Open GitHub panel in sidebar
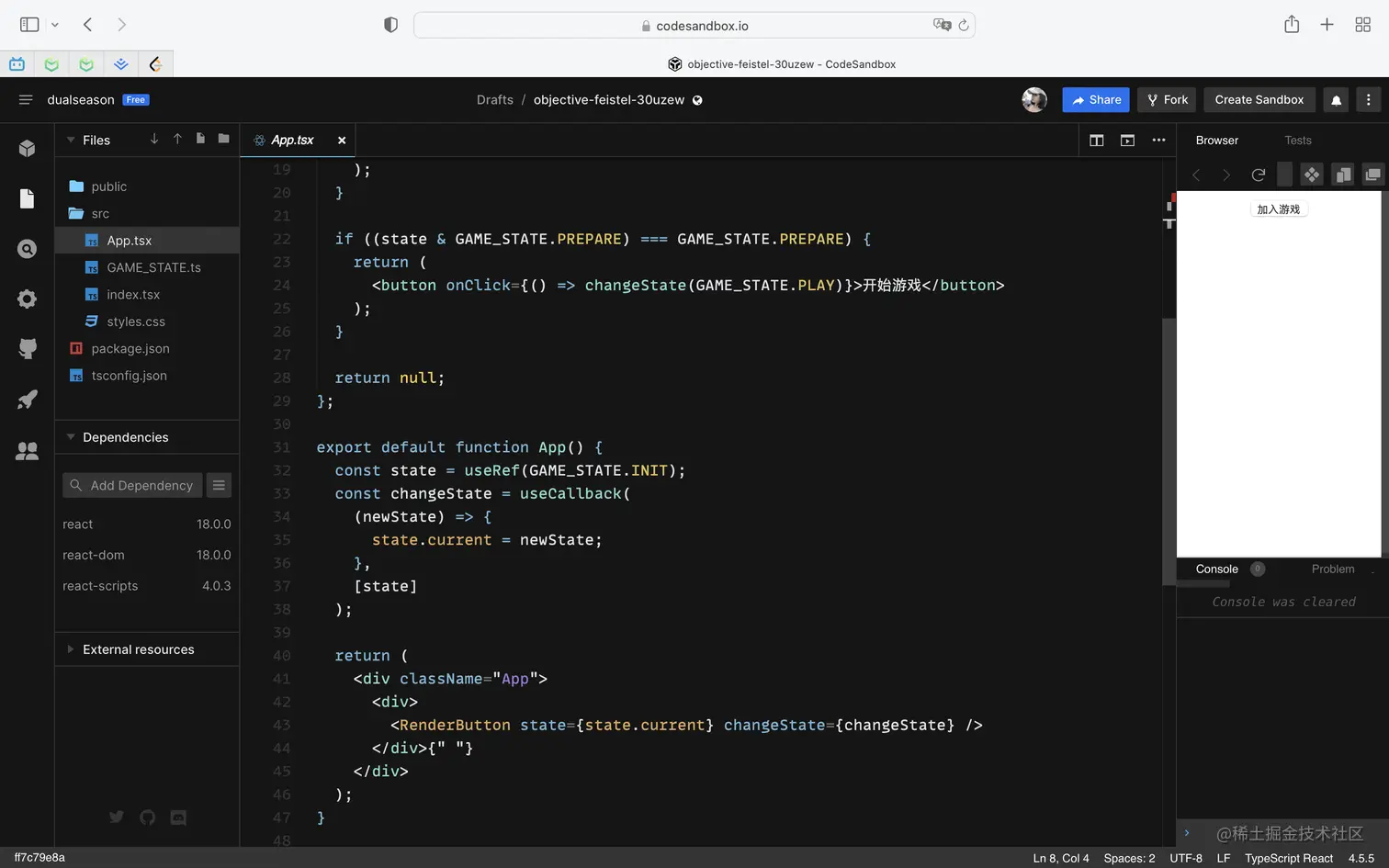 pos(28,348)
